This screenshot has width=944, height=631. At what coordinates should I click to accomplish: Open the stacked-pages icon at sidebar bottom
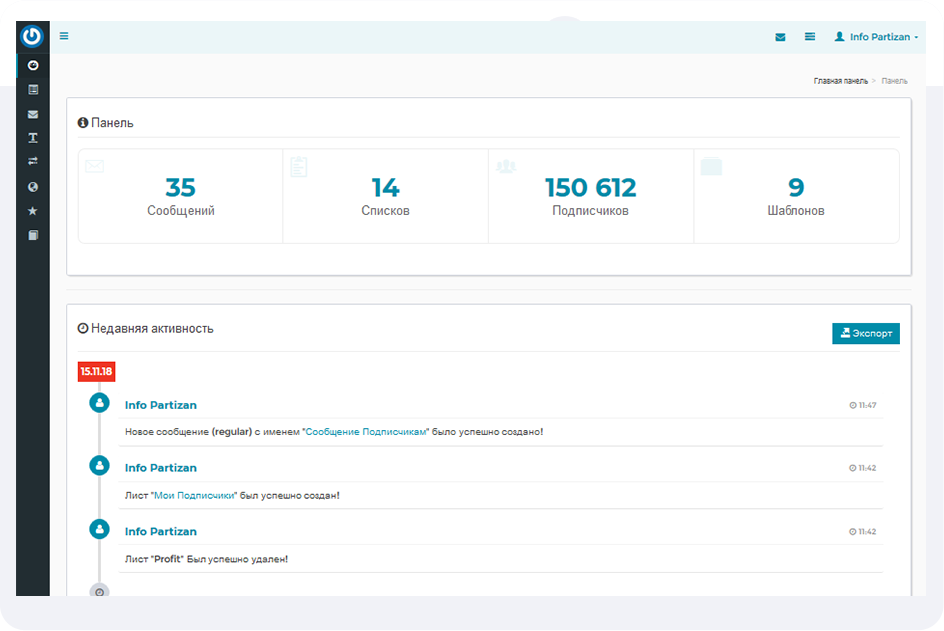coord(33,236)
